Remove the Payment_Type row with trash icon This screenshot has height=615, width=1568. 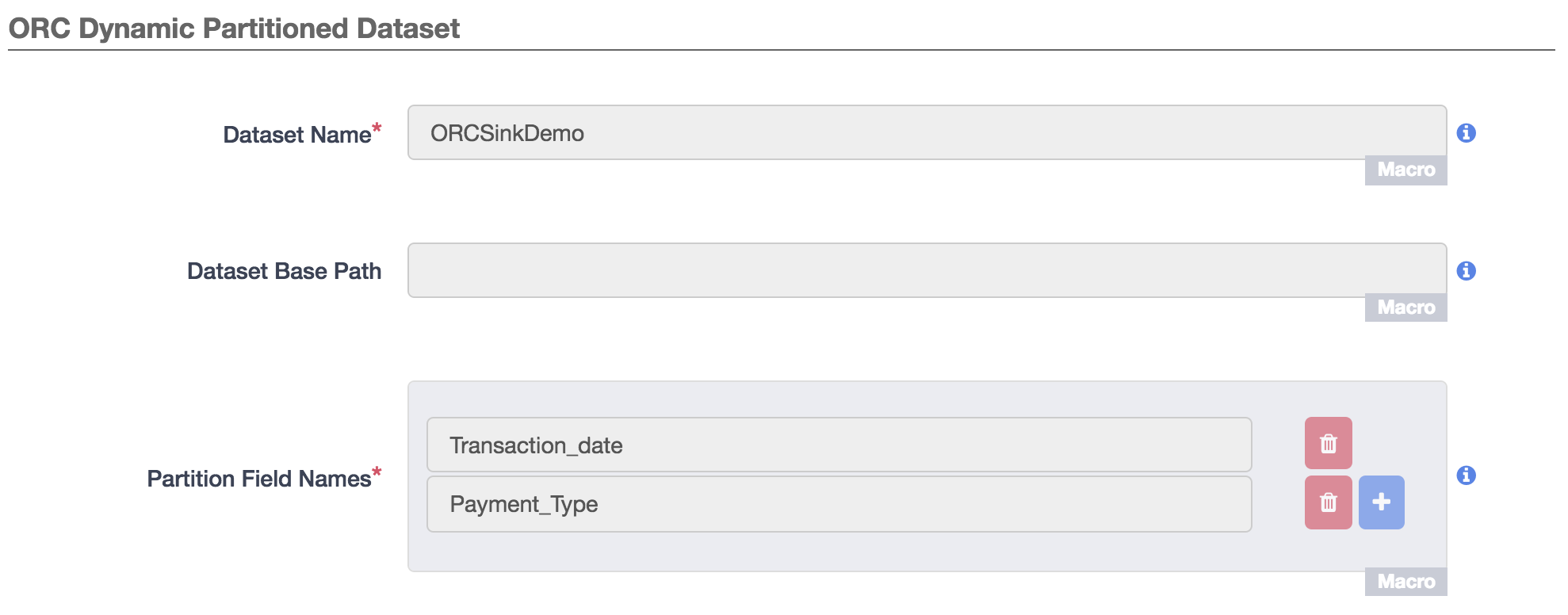pos(1328,502)
